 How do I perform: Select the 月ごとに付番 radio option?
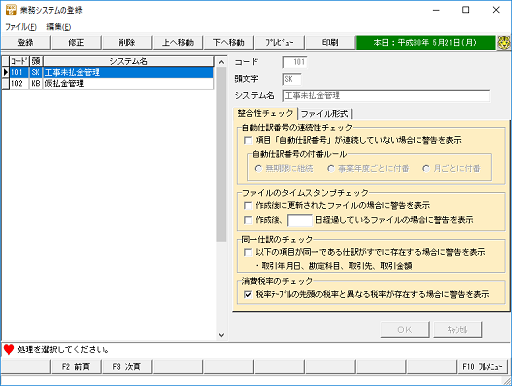click(x=426, y=169)
